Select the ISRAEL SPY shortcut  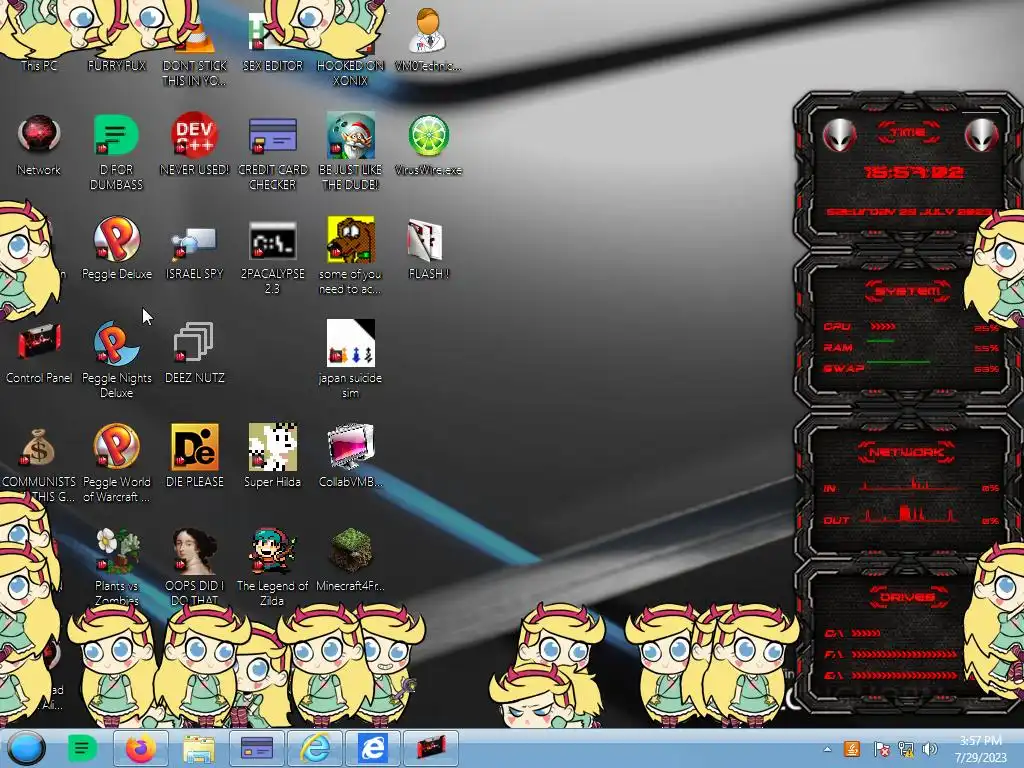(194, 242)
